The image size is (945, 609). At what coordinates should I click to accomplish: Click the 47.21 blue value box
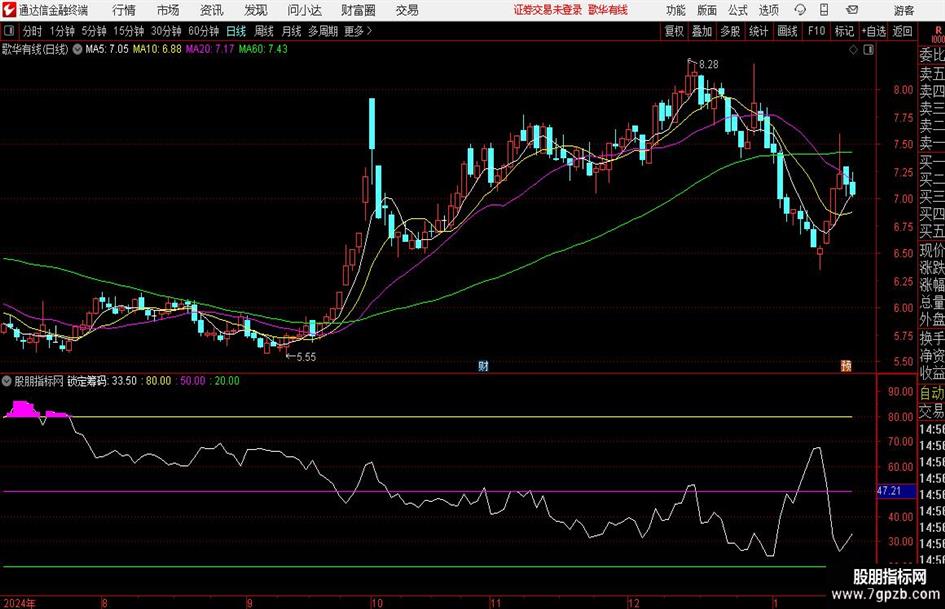(895, 491)
